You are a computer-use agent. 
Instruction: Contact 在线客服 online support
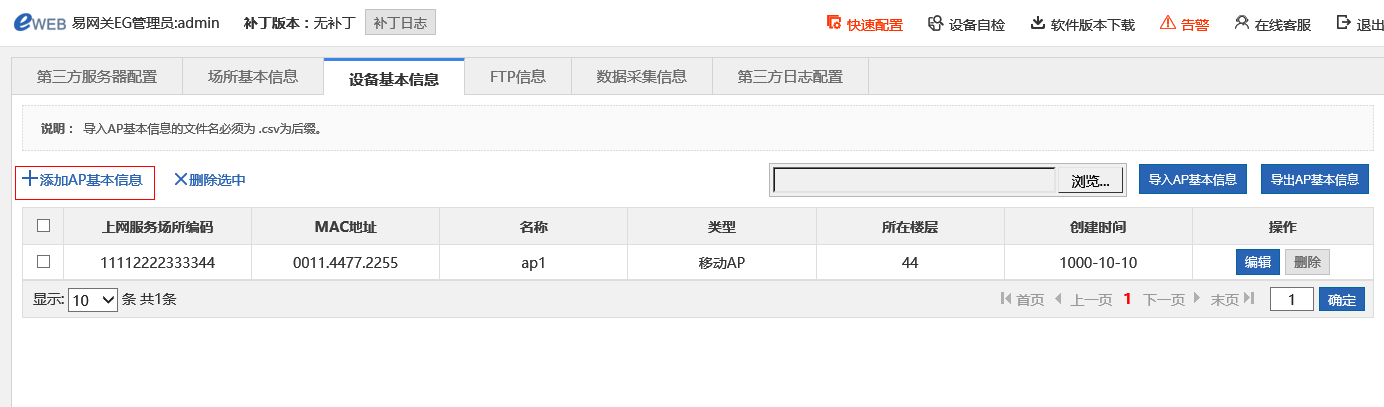tap(1272, 24)
